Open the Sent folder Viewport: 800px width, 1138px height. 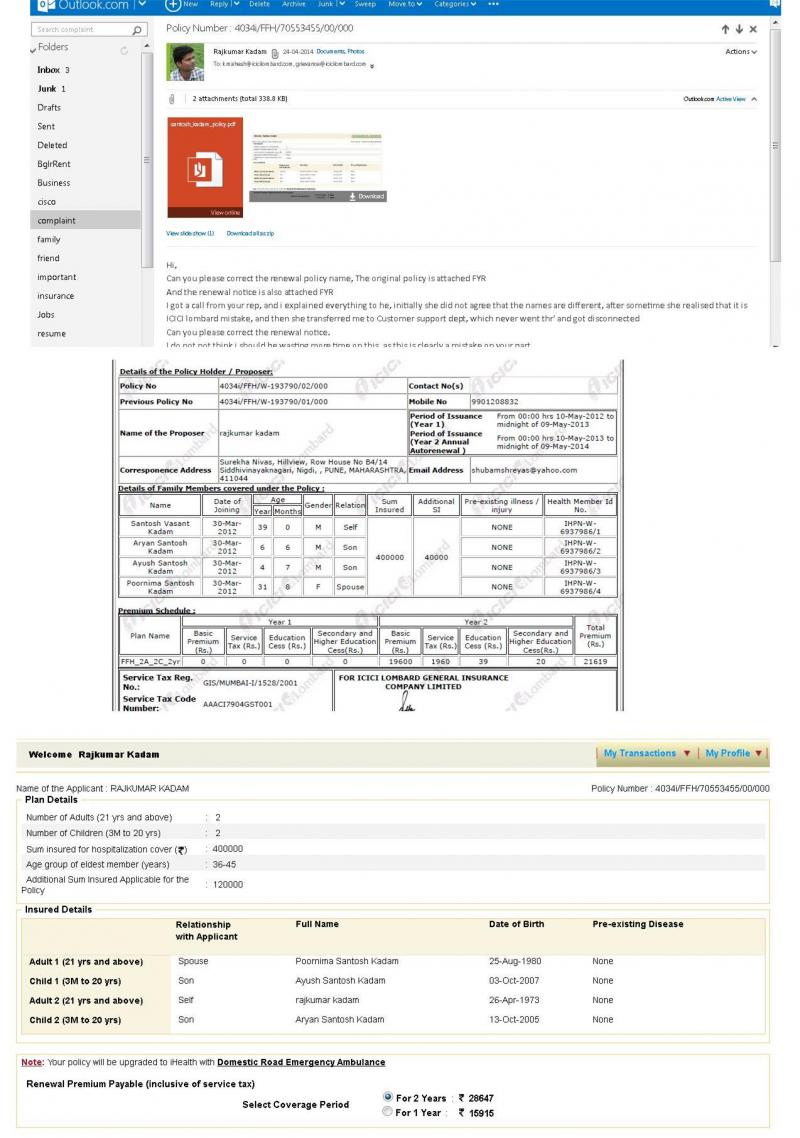pos(46,126)
